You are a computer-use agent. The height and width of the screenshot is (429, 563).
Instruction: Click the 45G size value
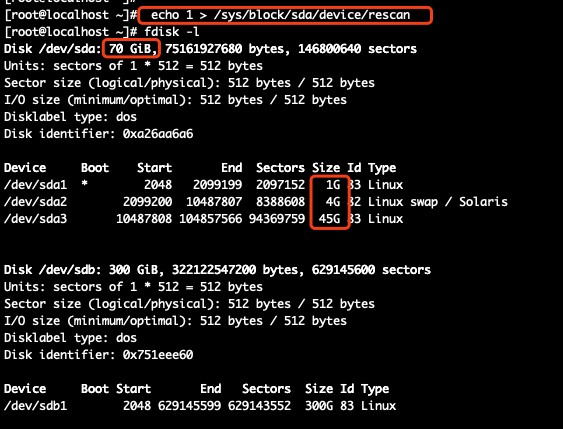pos(329,219)
